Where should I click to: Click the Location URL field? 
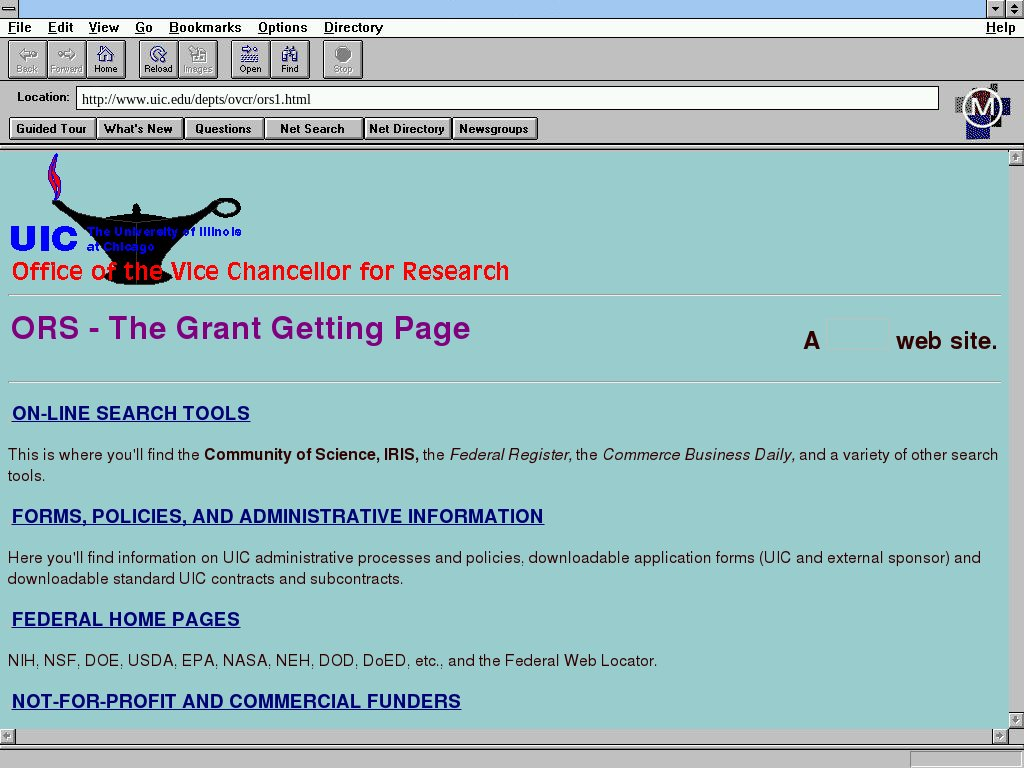click(x=507, y=99)
